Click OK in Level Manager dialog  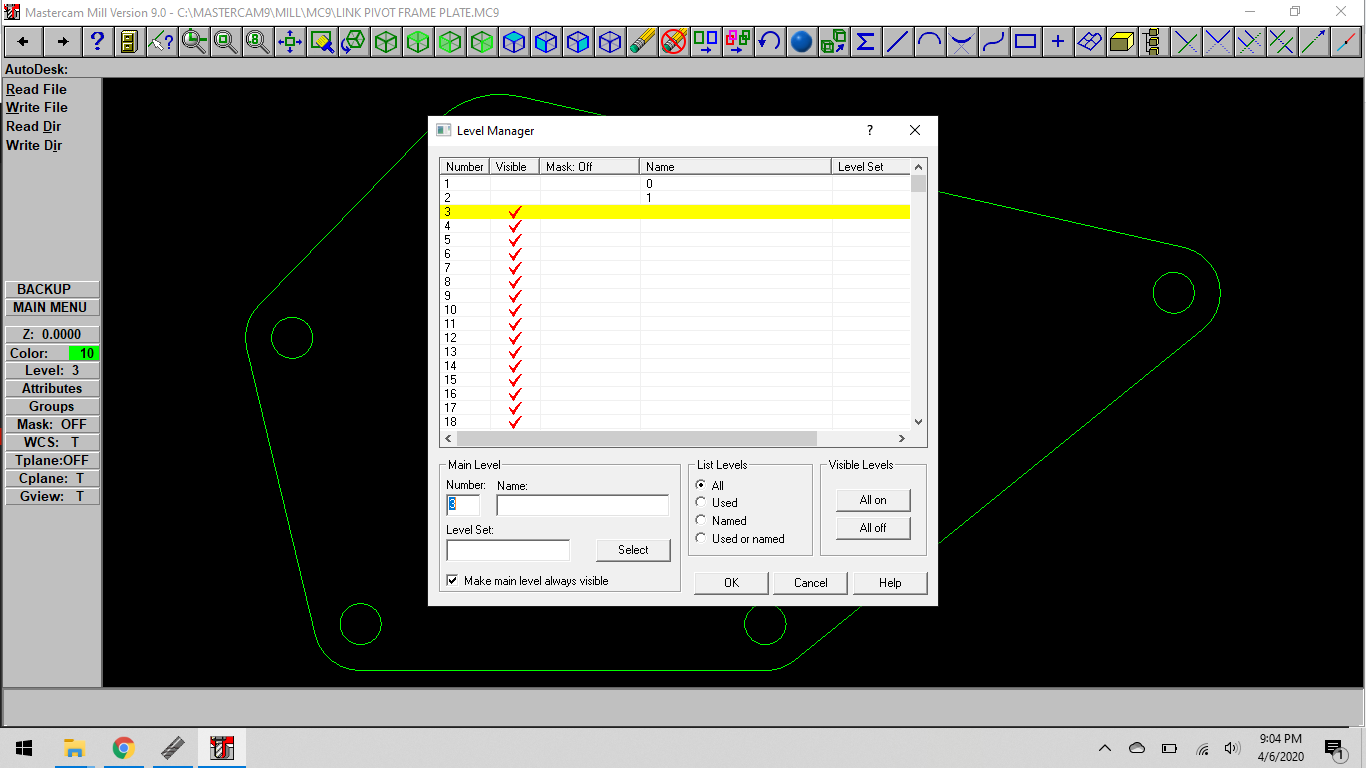click(x=731, y=583)
